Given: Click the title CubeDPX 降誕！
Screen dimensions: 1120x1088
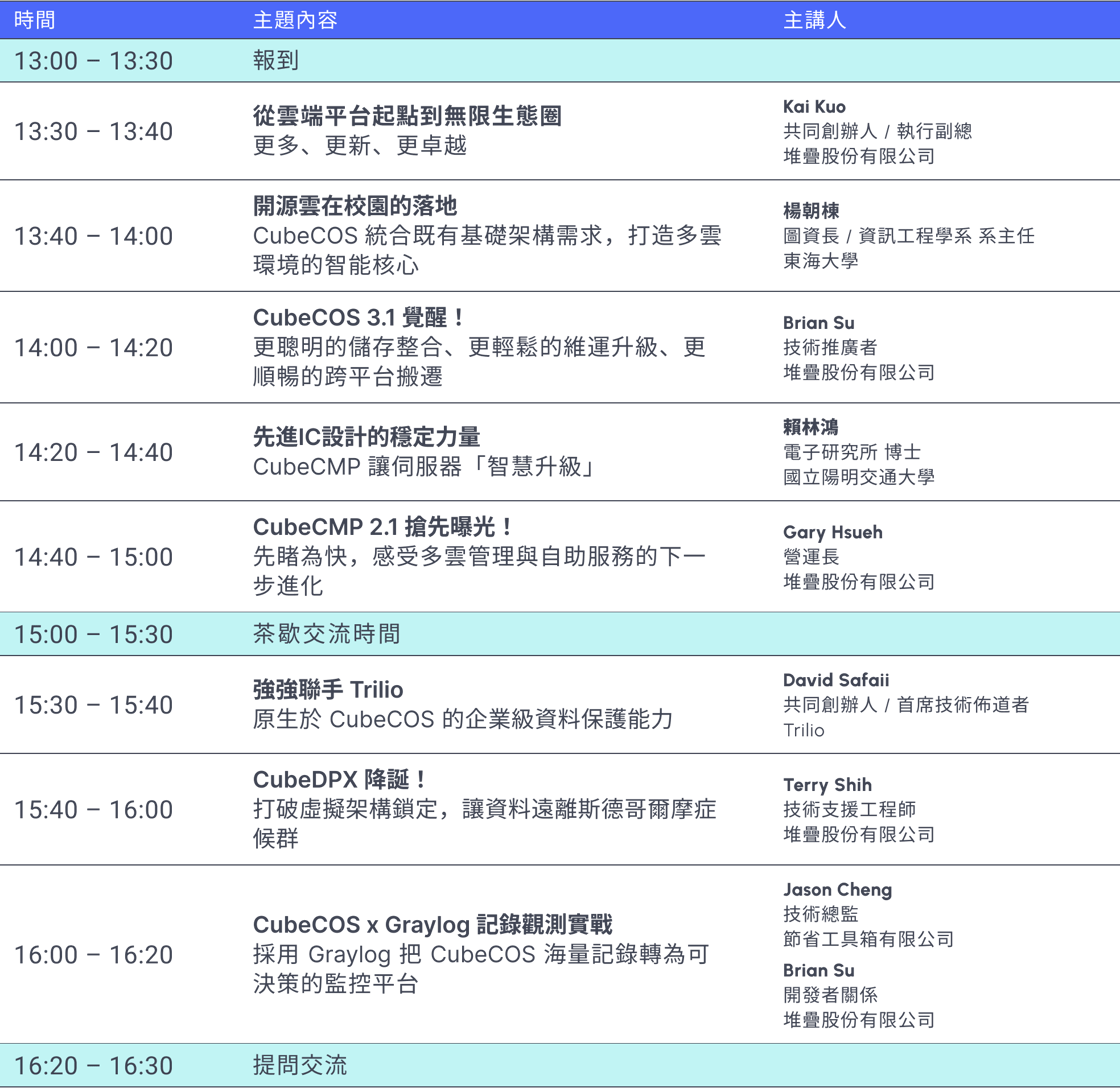Looking at the screenshot, I should (x=341, y=779).
